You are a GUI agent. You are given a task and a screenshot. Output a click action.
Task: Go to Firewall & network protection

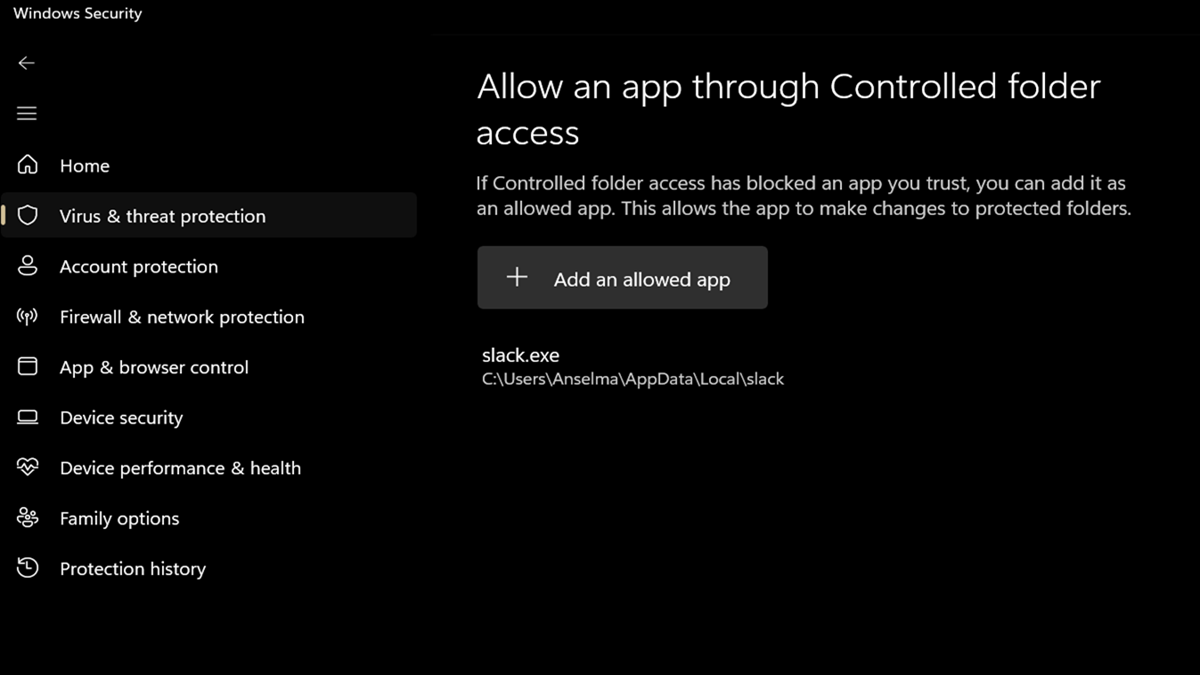click(x=181, y=317)
